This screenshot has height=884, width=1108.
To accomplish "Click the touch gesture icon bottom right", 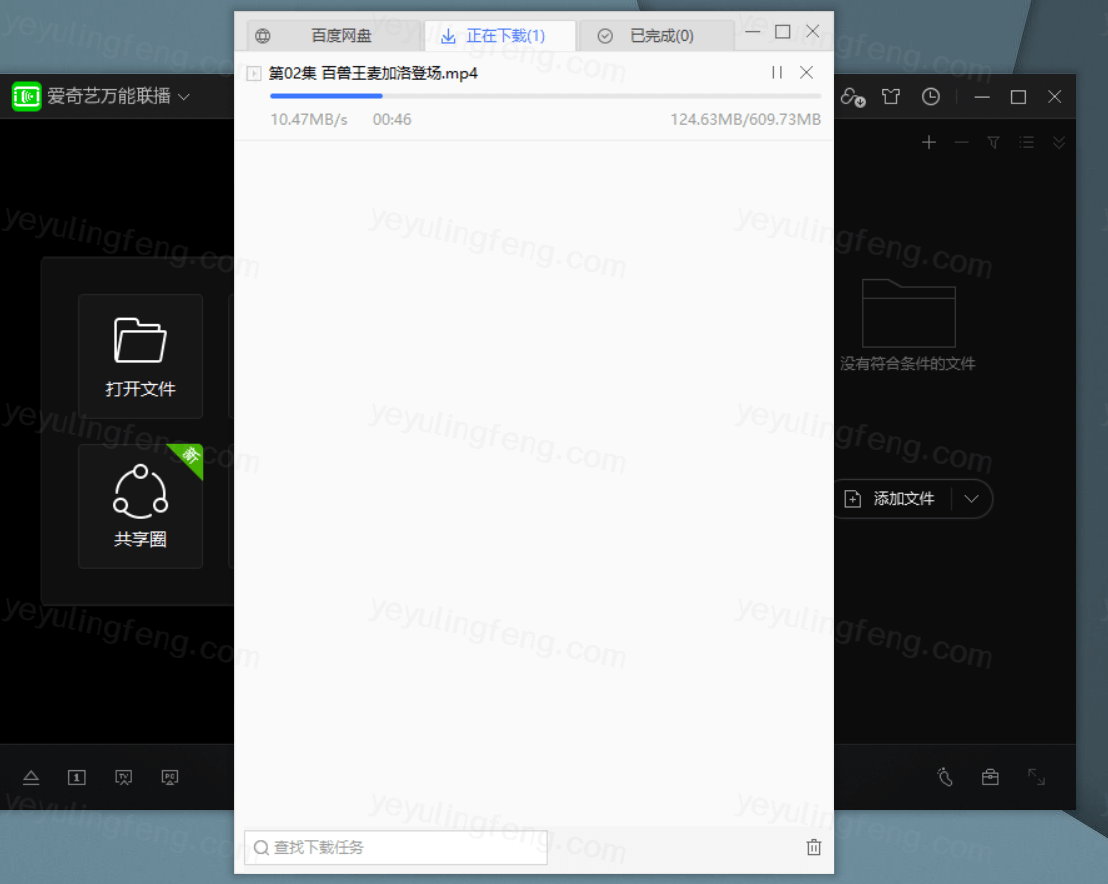I will (945, 777).
